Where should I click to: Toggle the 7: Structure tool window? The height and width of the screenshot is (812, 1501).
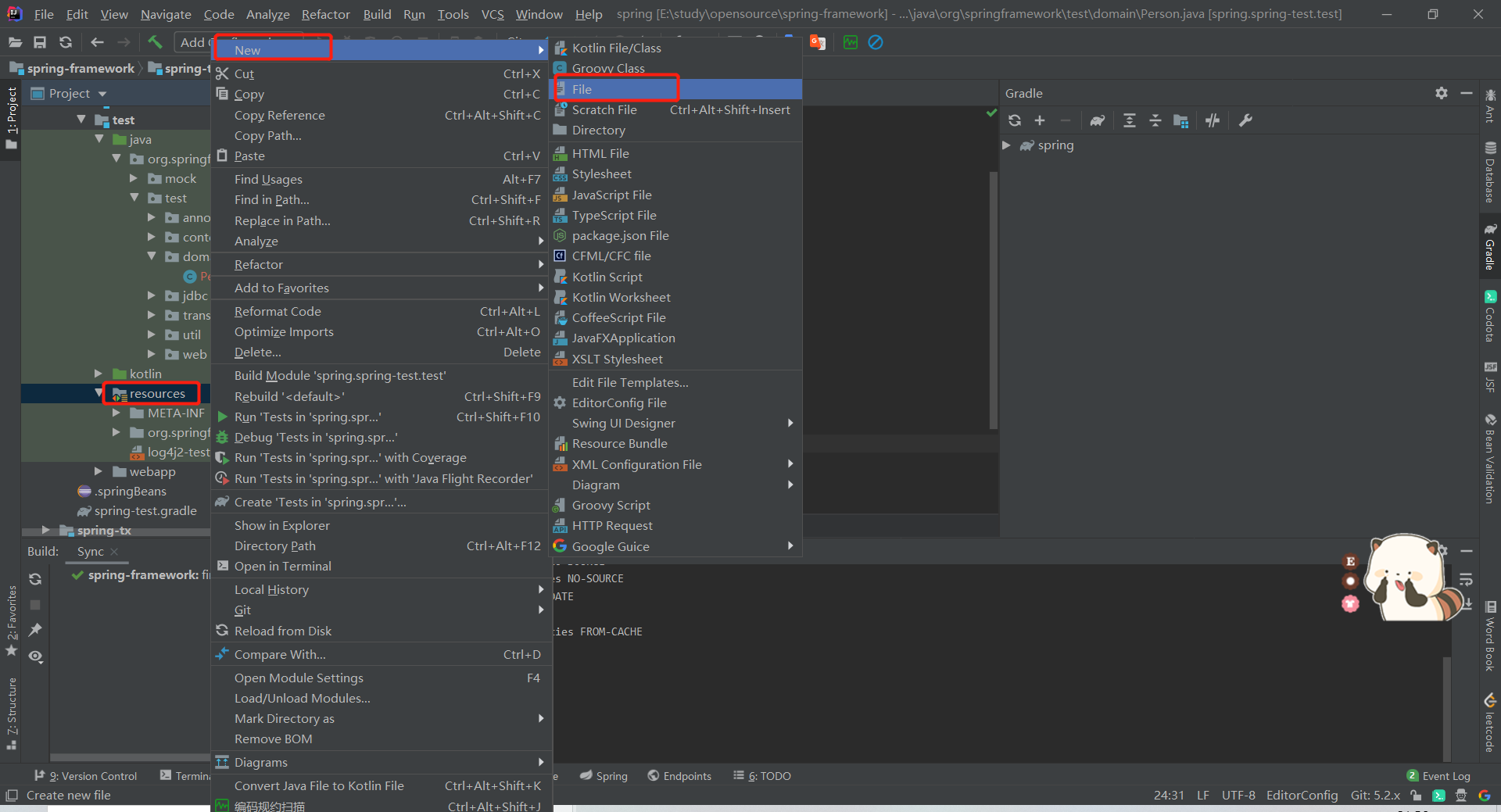(11, 713)
